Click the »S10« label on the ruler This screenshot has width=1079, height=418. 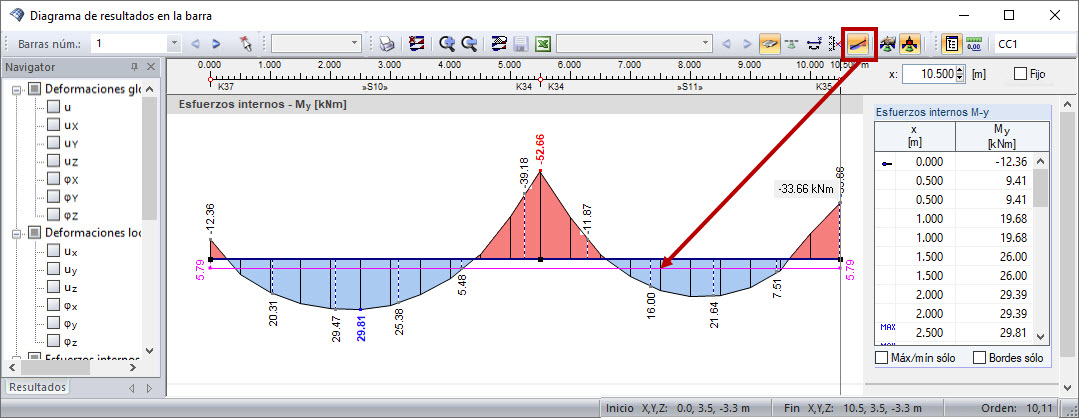point(375,87)
